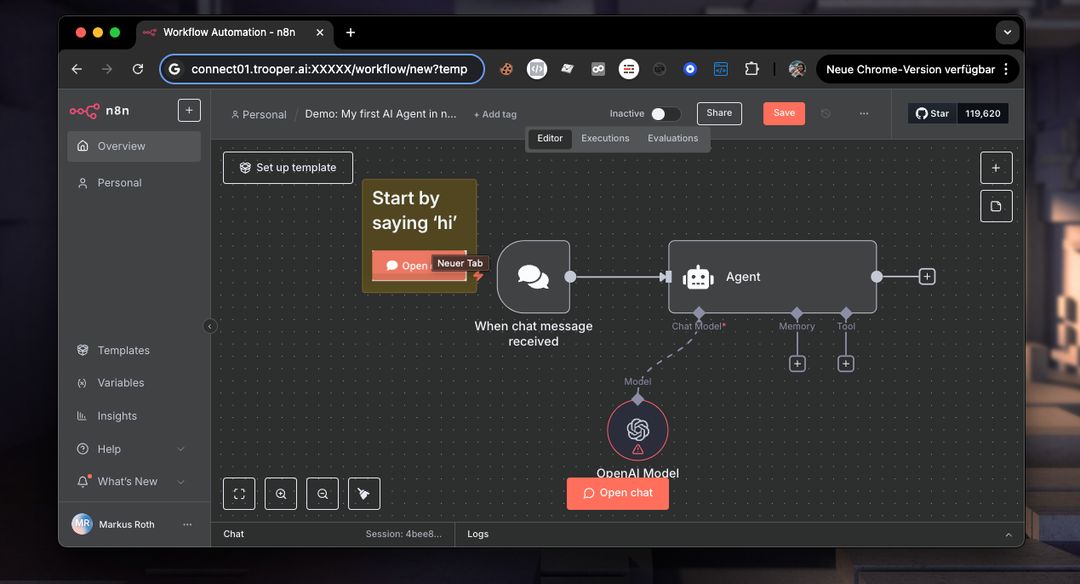Add a Tool sub-node with plus
The width and height of the screenshot is (1080, 584).
coord(846,364)
